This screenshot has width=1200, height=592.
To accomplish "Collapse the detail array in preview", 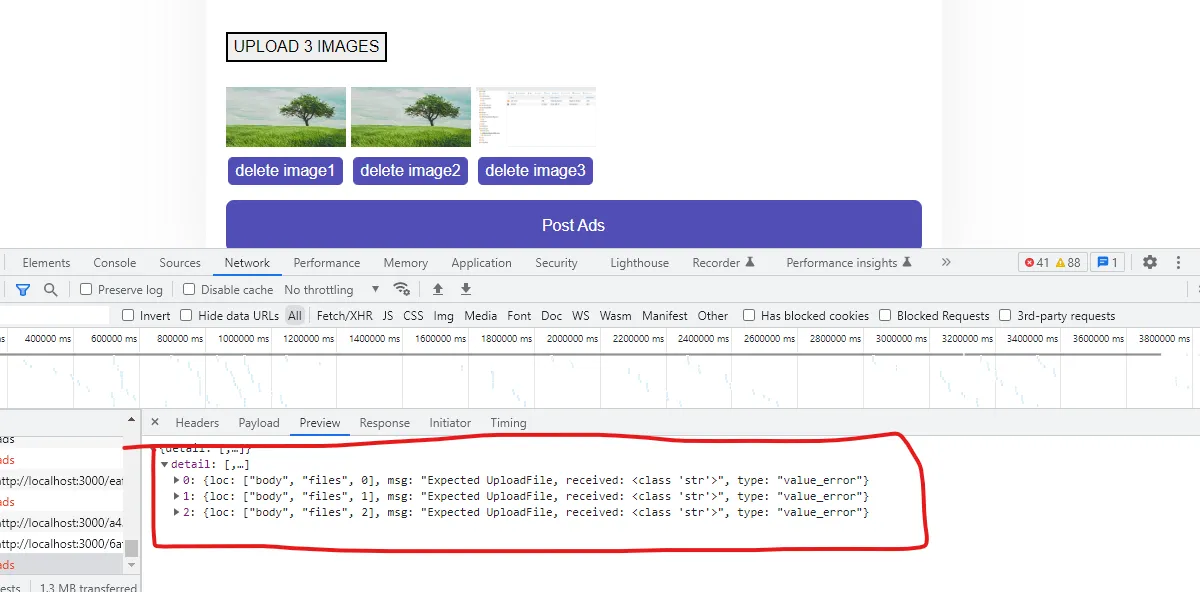I will pos(164,464).
